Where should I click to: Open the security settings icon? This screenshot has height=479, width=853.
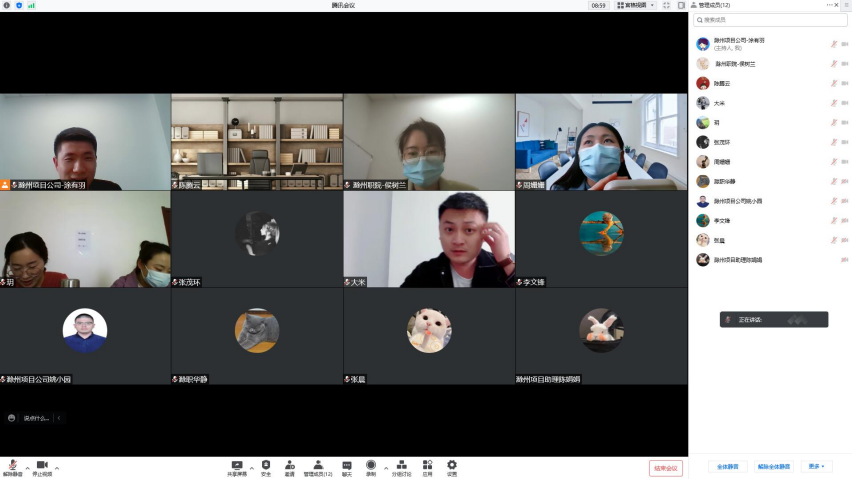(266, 465)
